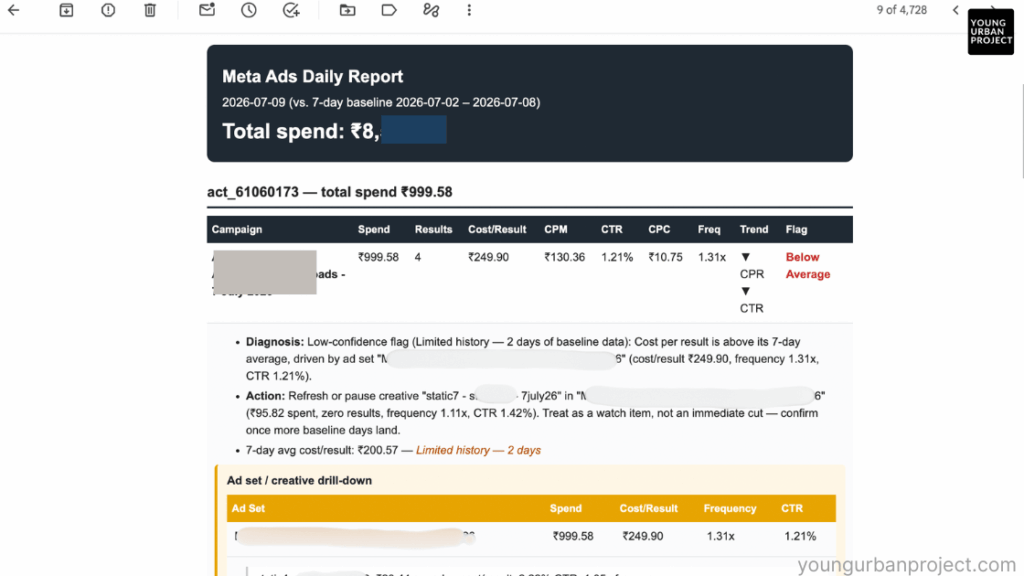Click the Diagnosis bullet label
Image resolution: width=1024 pixels, height=576 pixels.
[x=274, y=342]
